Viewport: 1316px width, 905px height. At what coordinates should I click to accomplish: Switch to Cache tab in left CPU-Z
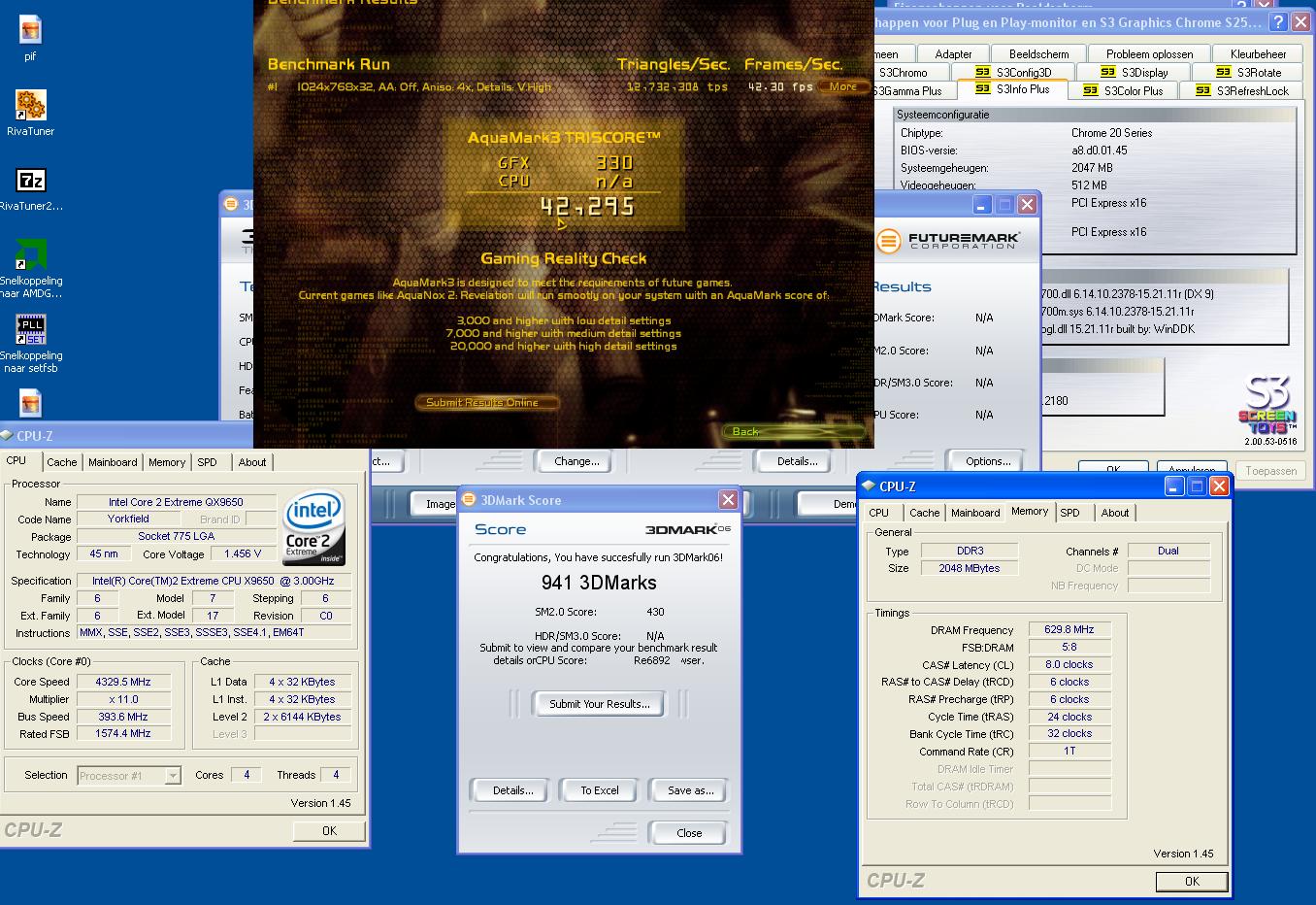pyautogui.click(x=61, y=462)
